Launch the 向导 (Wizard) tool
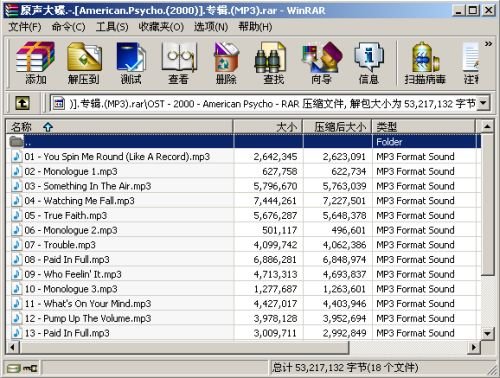The width and height of the screenshot is (500, 378). 321,63
